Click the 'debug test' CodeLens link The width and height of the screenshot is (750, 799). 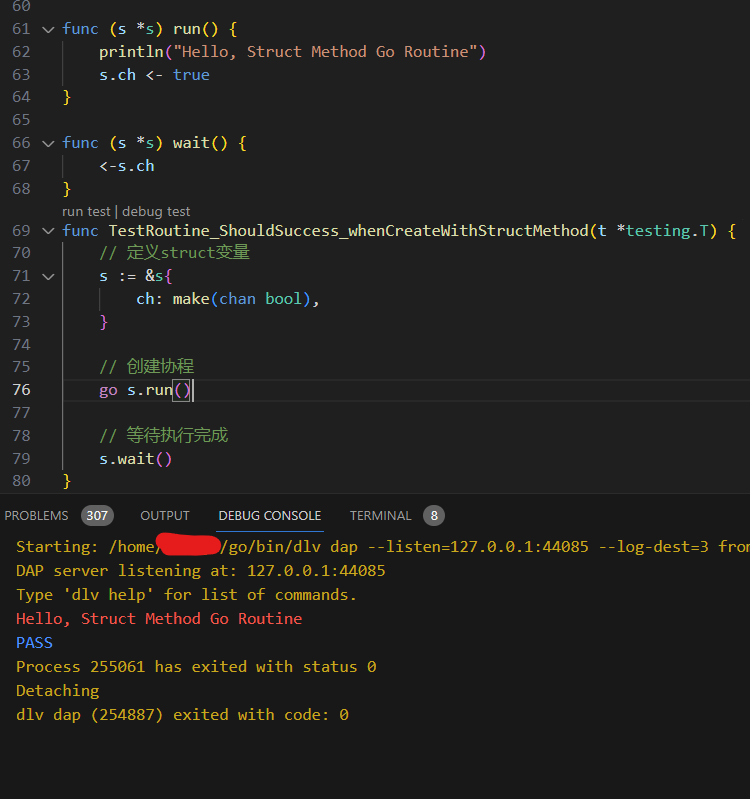(156, 211)
